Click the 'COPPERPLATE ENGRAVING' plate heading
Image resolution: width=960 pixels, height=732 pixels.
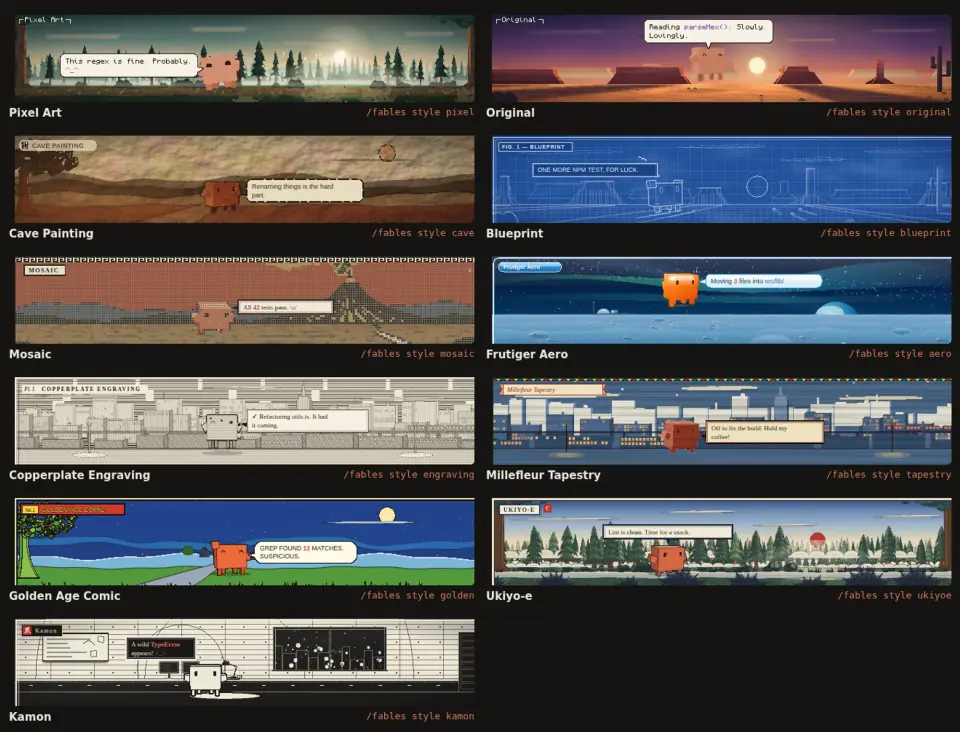pyautogui.click(x=82, y=389)
